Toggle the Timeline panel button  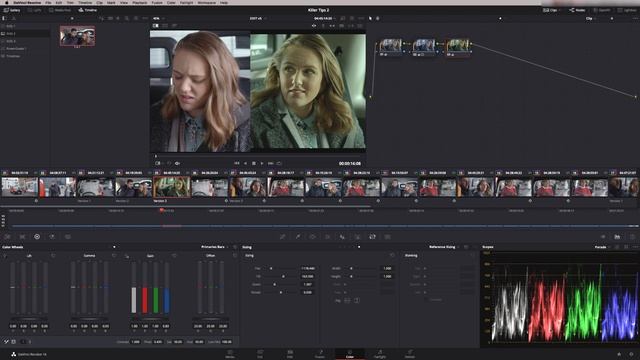88,10
